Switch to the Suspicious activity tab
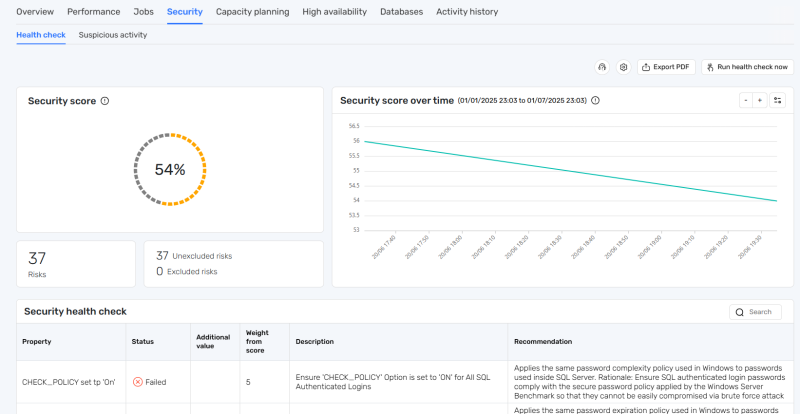This screenshot has height=414, width=800. coord(113,34)
